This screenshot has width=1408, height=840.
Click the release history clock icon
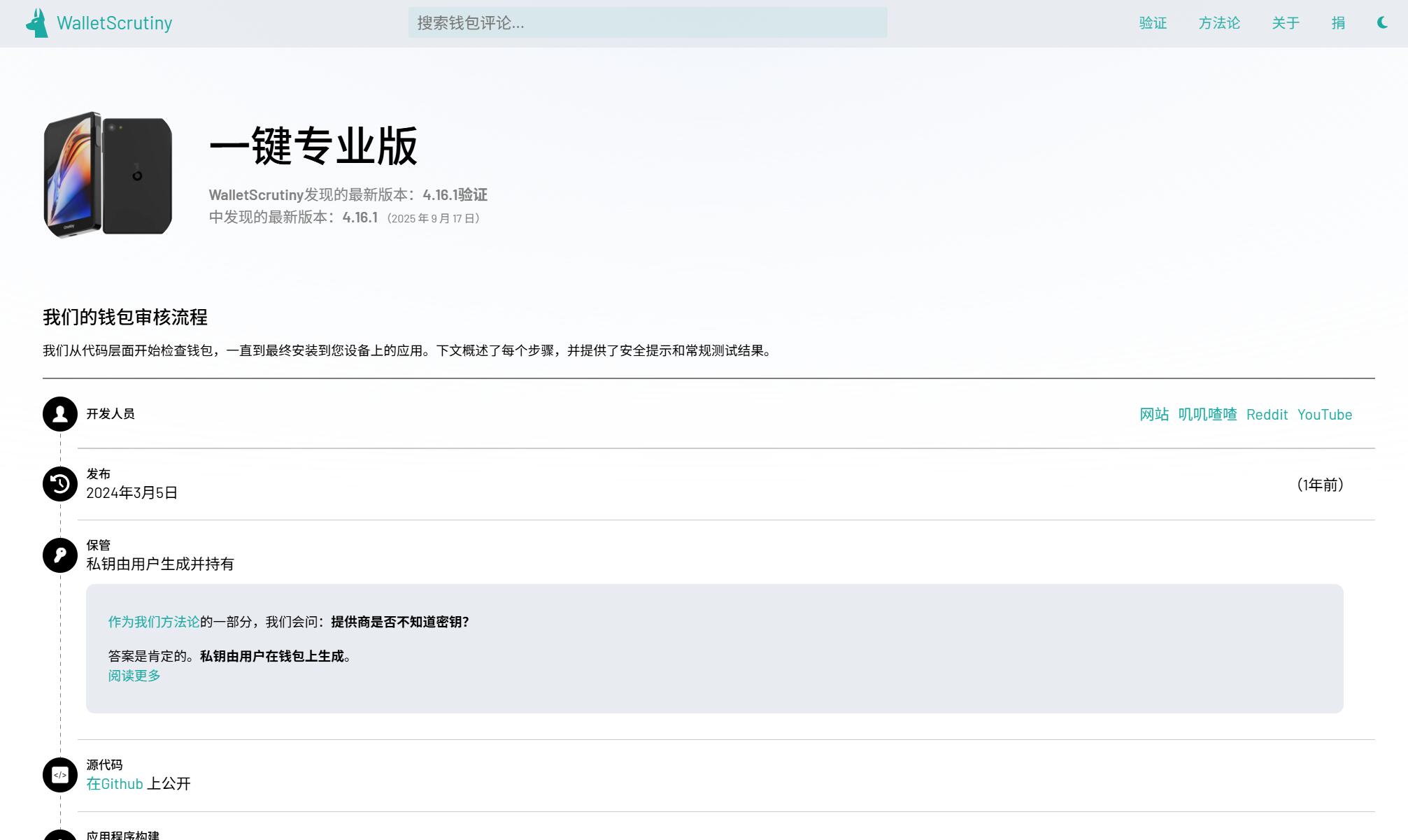60,484
